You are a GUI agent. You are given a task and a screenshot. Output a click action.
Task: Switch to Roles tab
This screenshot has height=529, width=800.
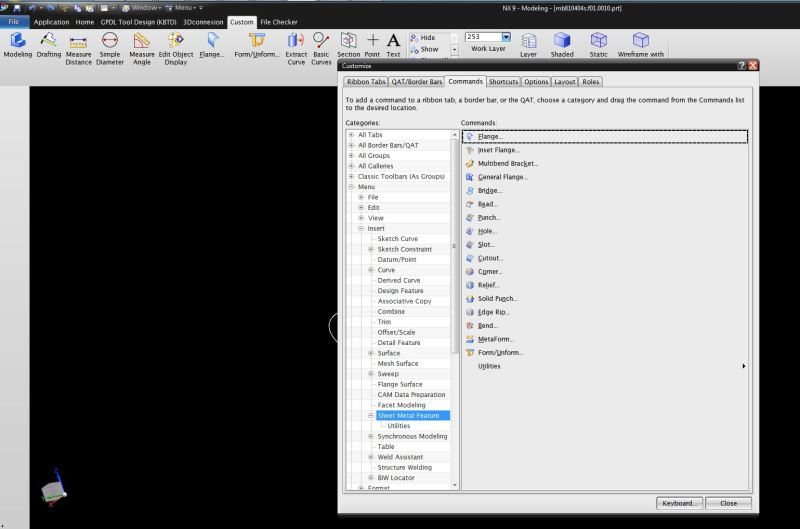(x=591, y=82)
